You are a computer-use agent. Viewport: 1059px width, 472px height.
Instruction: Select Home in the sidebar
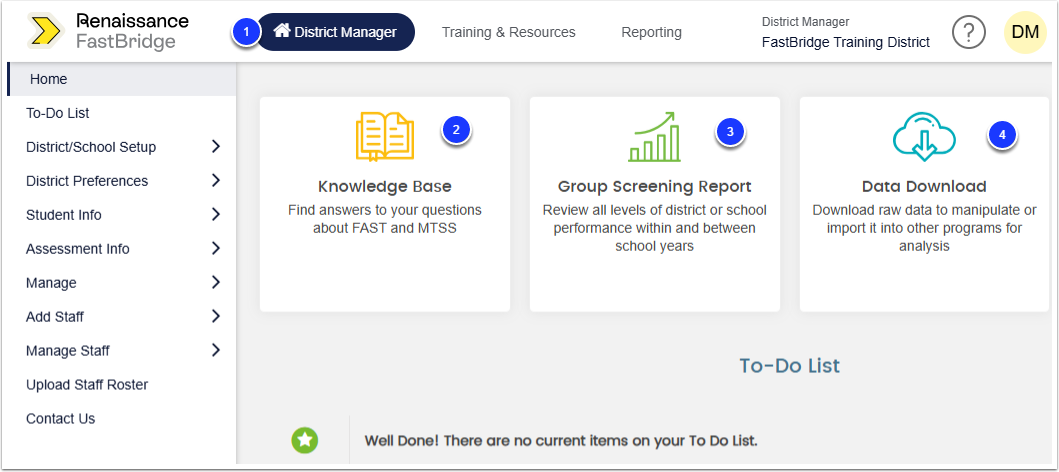pos(122,79)
